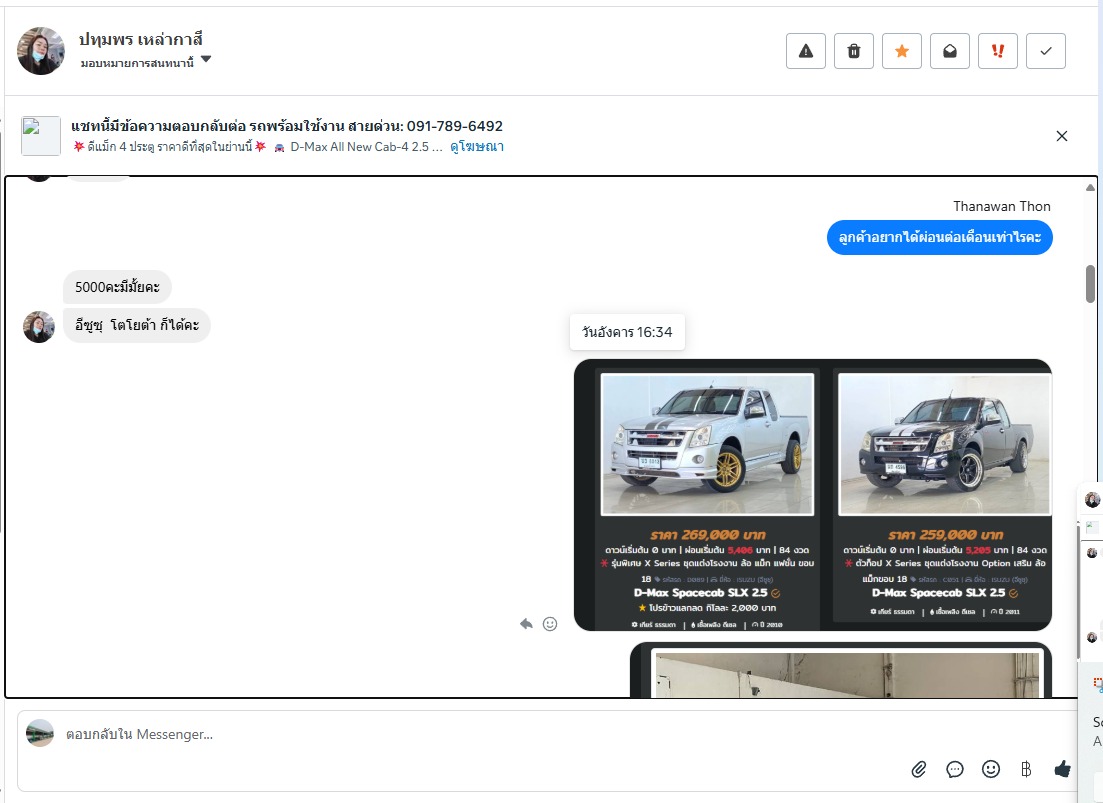Open contact name ปทุมพร เหล่ากาสี
The width and height of the screenshot is (1103, 803).
point(141,39)
